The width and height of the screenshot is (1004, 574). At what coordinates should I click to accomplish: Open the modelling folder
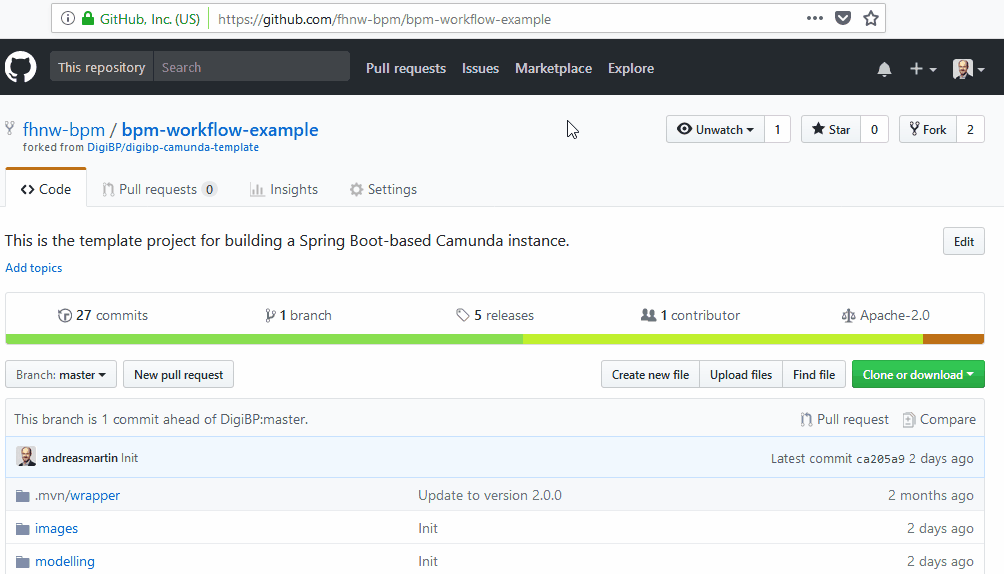click(x=65, y=561)
